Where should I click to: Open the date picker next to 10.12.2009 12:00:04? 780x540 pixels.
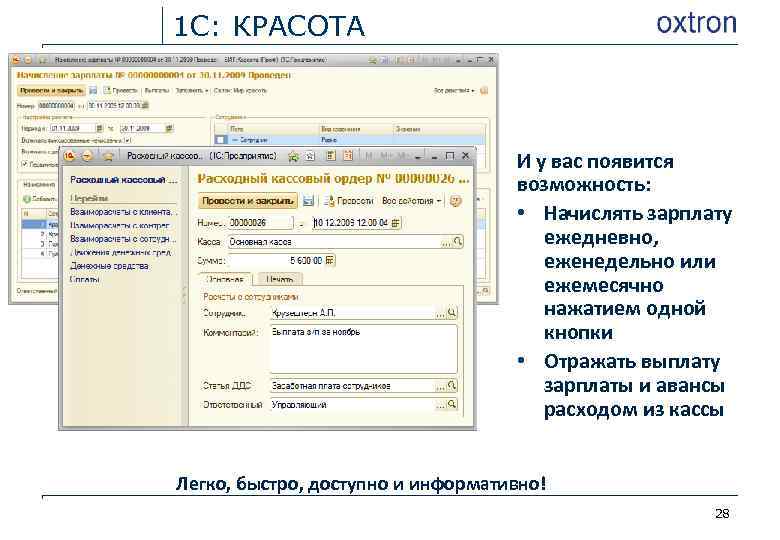pos(395,223)
